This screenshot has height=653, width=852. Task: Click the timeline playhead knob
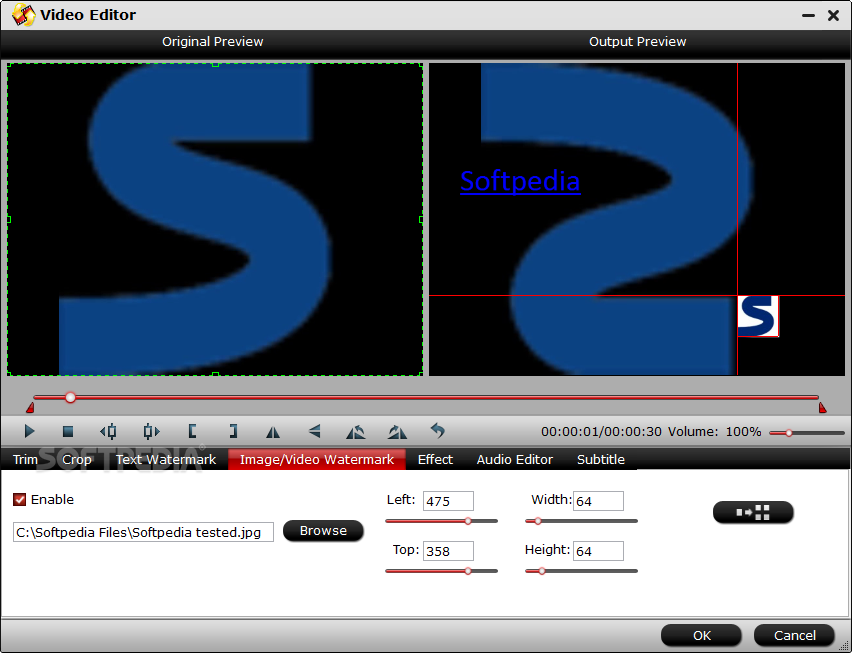point(70,398)
